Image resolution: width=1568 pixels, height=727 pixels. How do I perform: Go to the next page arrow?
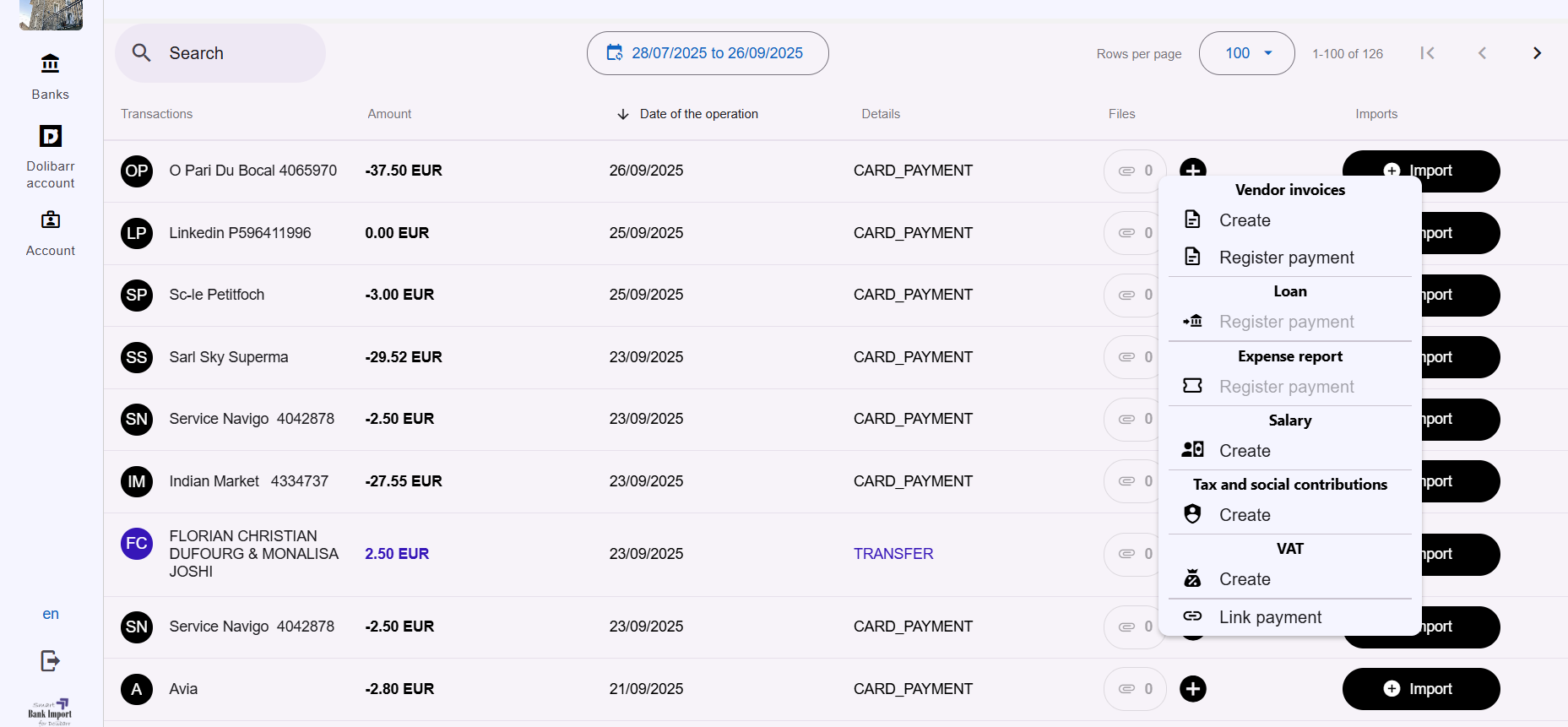click(x=1537, y=53)
